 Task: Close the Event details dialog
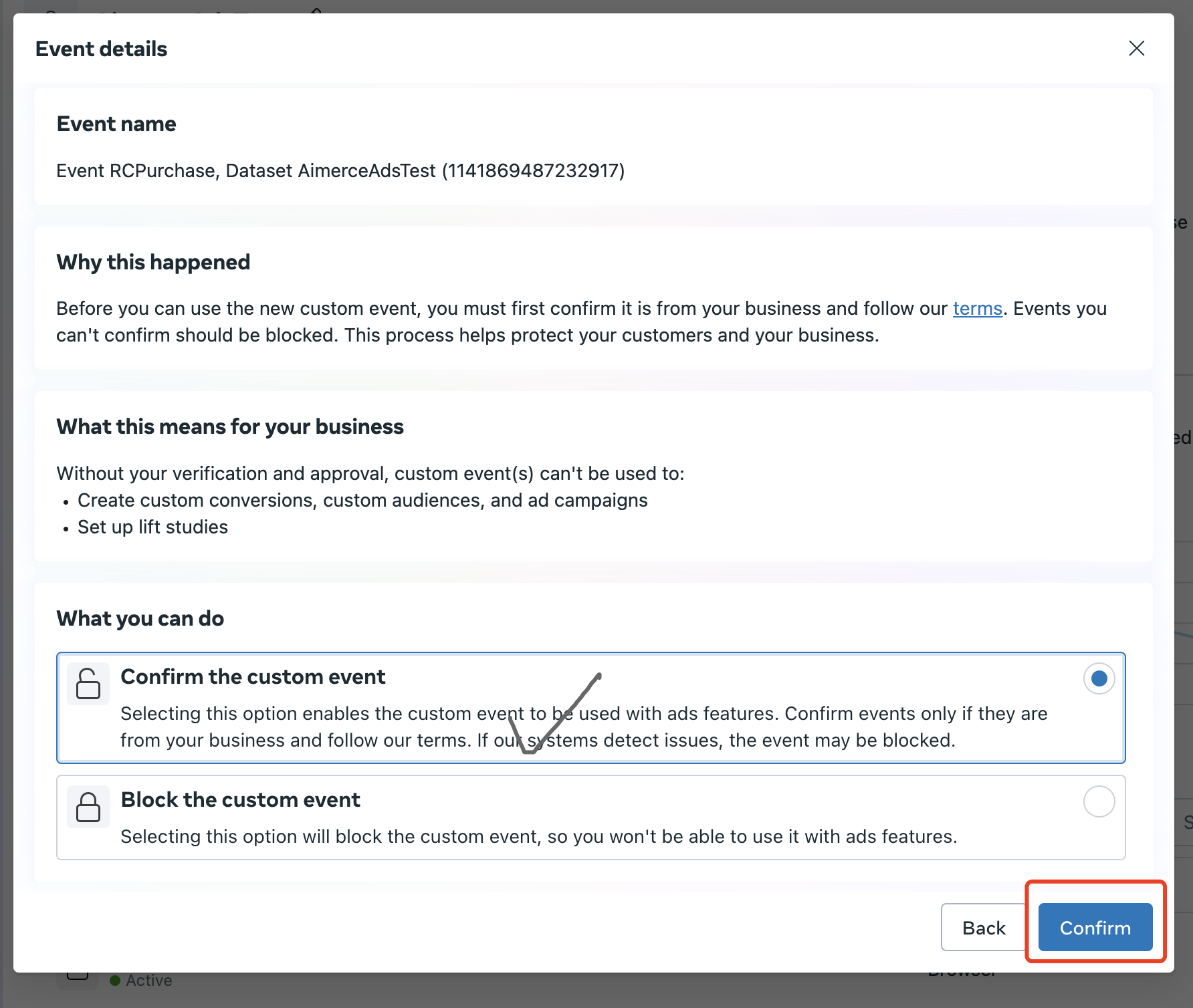pos(1136,48)
